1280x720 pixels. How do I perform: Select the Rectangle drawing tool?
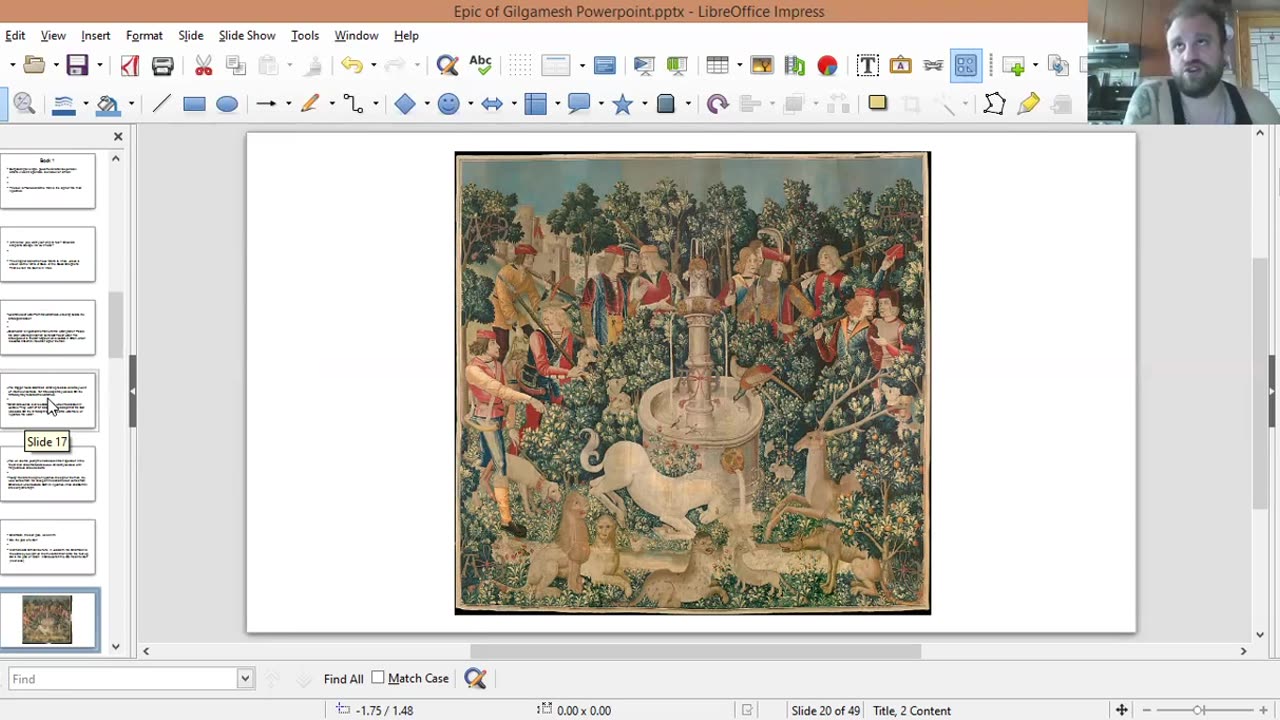[x=194, y=104]
